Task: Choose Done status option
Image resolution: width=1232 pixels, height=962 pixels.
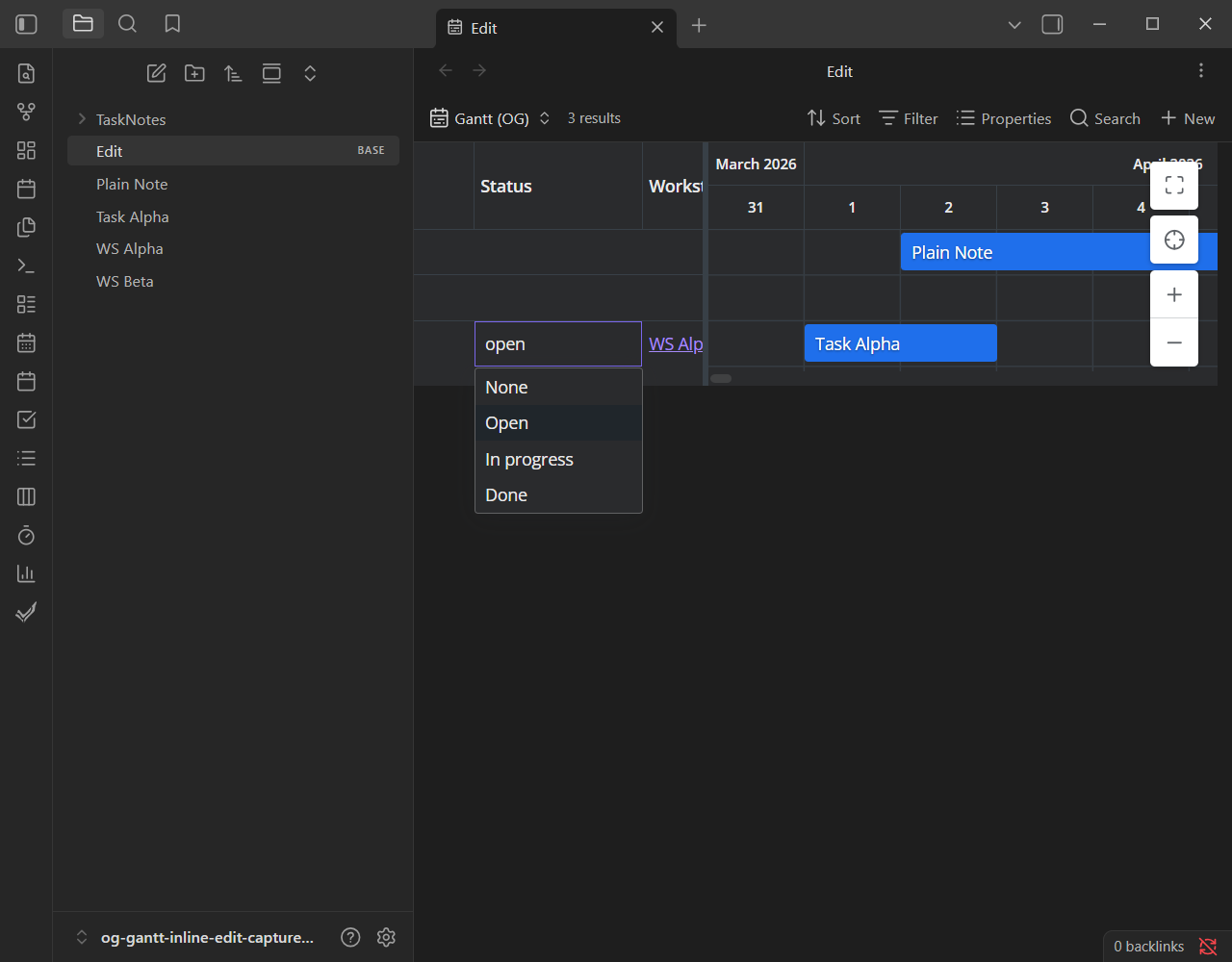Action: point(558,495)
